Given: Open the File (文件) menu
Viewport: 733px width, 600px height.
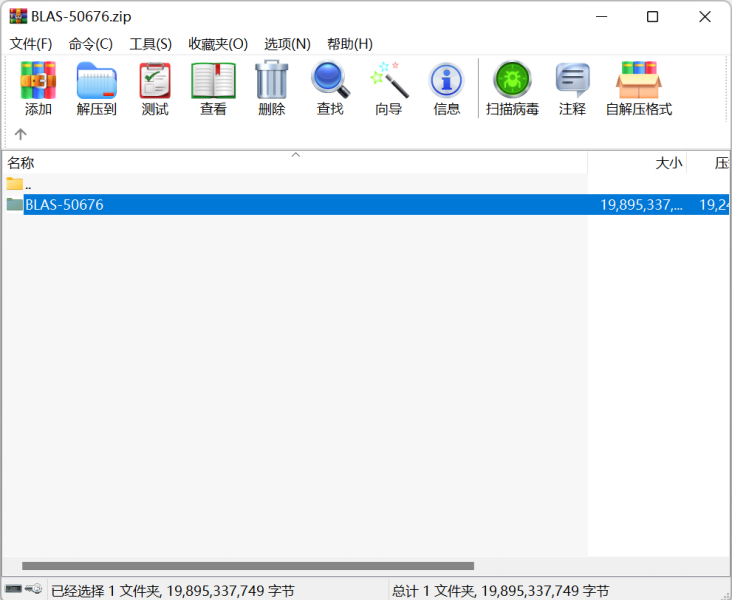Looking at the screenshot, I should coord(31,44).
